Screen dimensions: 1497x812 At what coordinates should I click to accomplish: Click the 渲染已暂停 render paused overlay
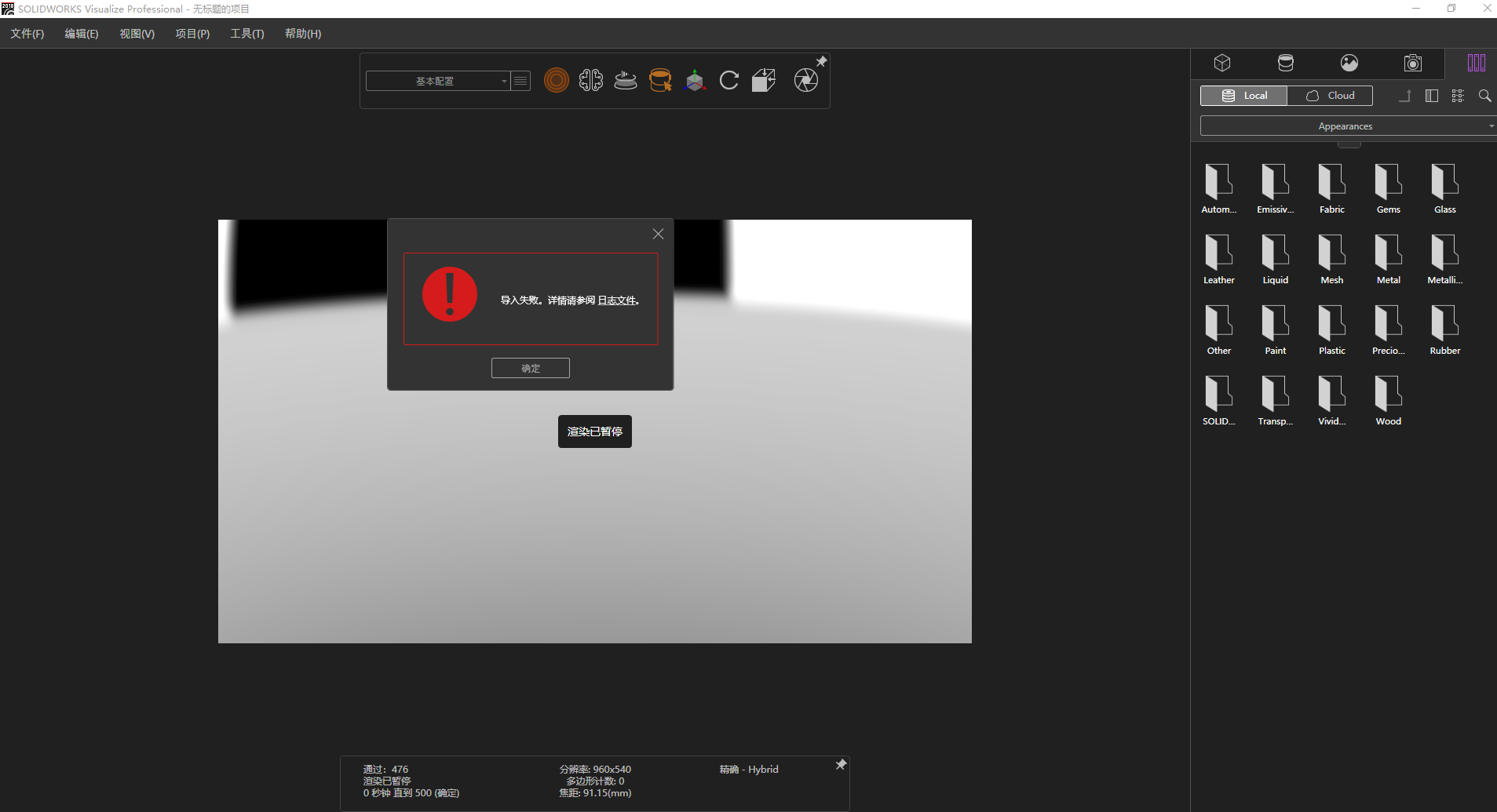595,431
